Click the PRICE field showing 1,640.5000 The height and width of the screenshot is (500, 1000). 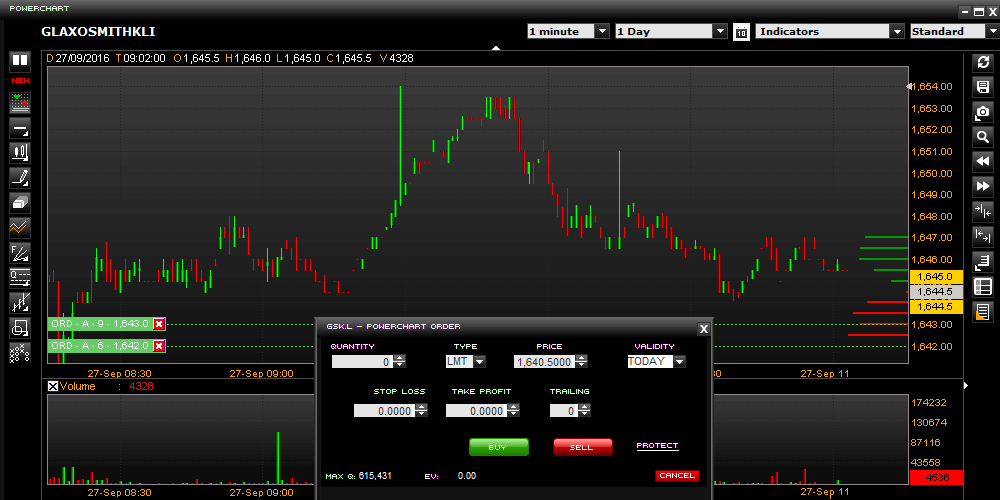point(544,362)
